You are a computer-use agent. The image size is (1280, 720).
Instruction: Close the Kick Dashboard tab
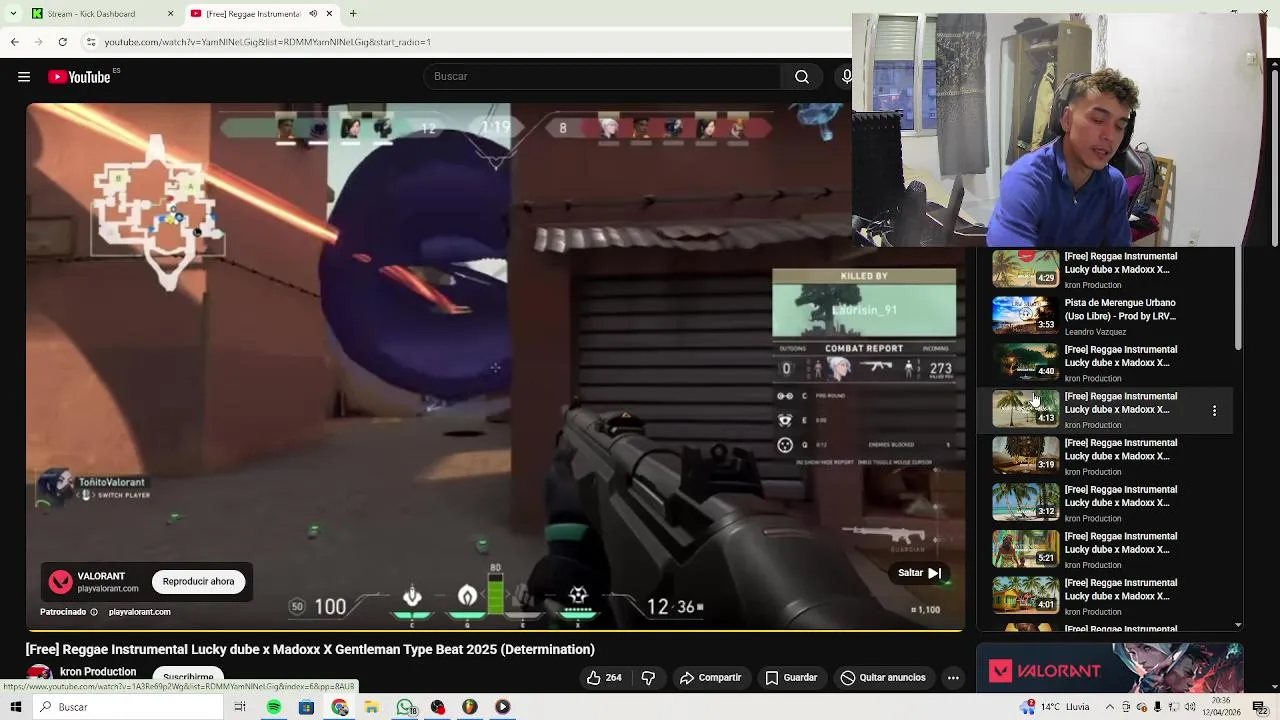click(x=170, y=14)
